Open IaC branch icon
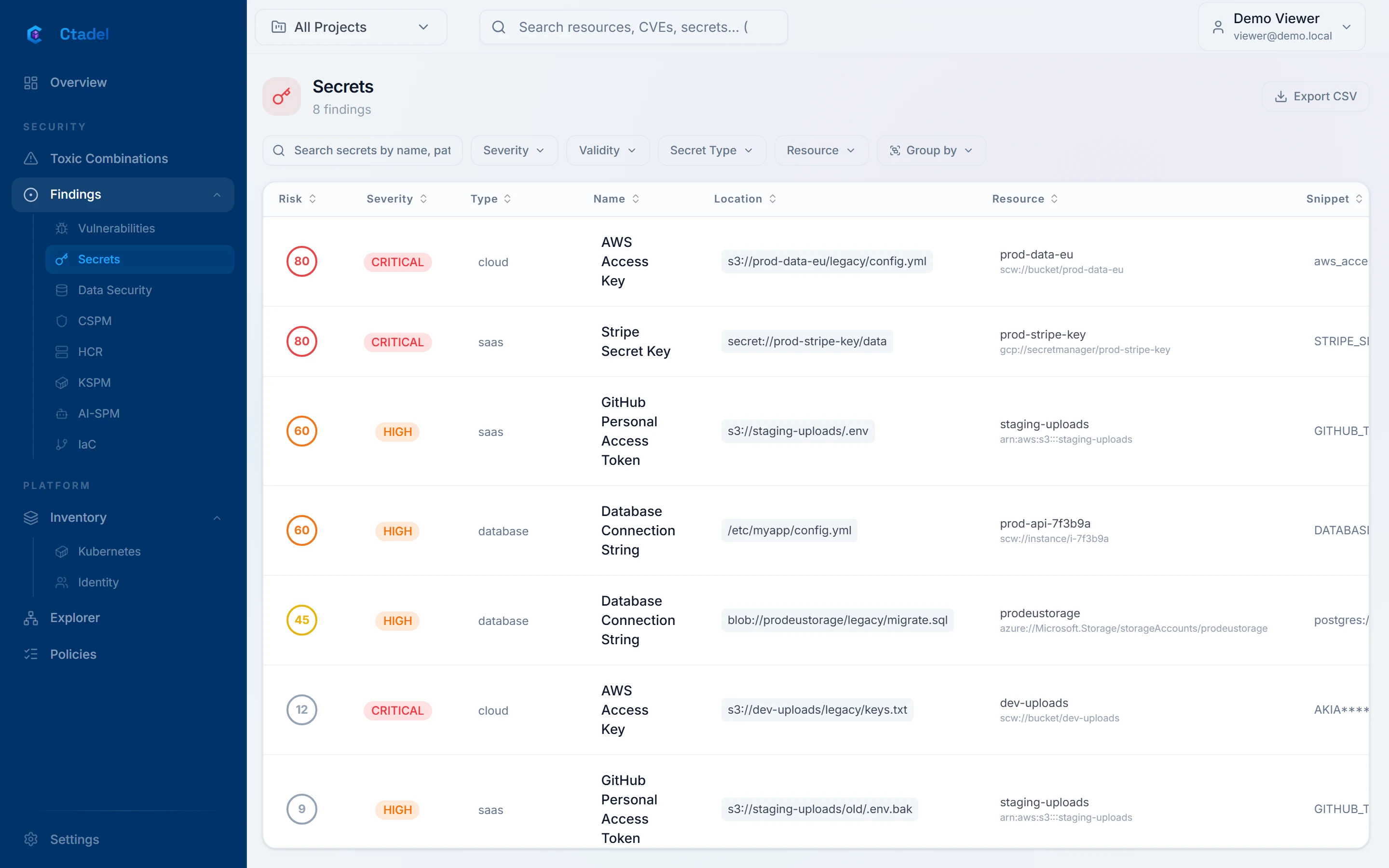 pyautogui.click(x=62, y=445)
